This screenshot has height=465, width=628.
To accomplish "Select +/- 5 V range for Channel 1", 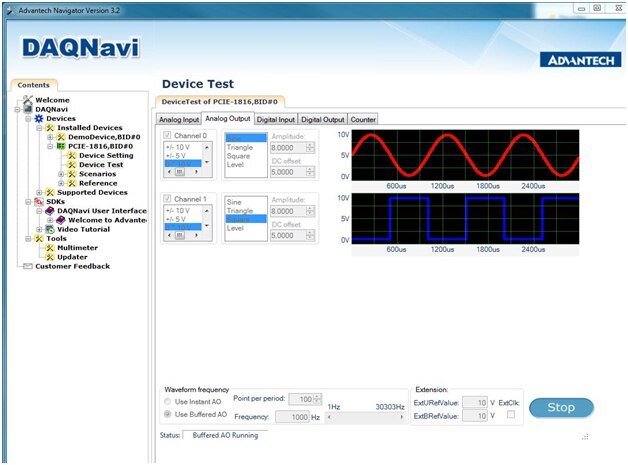I will coord(176,219).
